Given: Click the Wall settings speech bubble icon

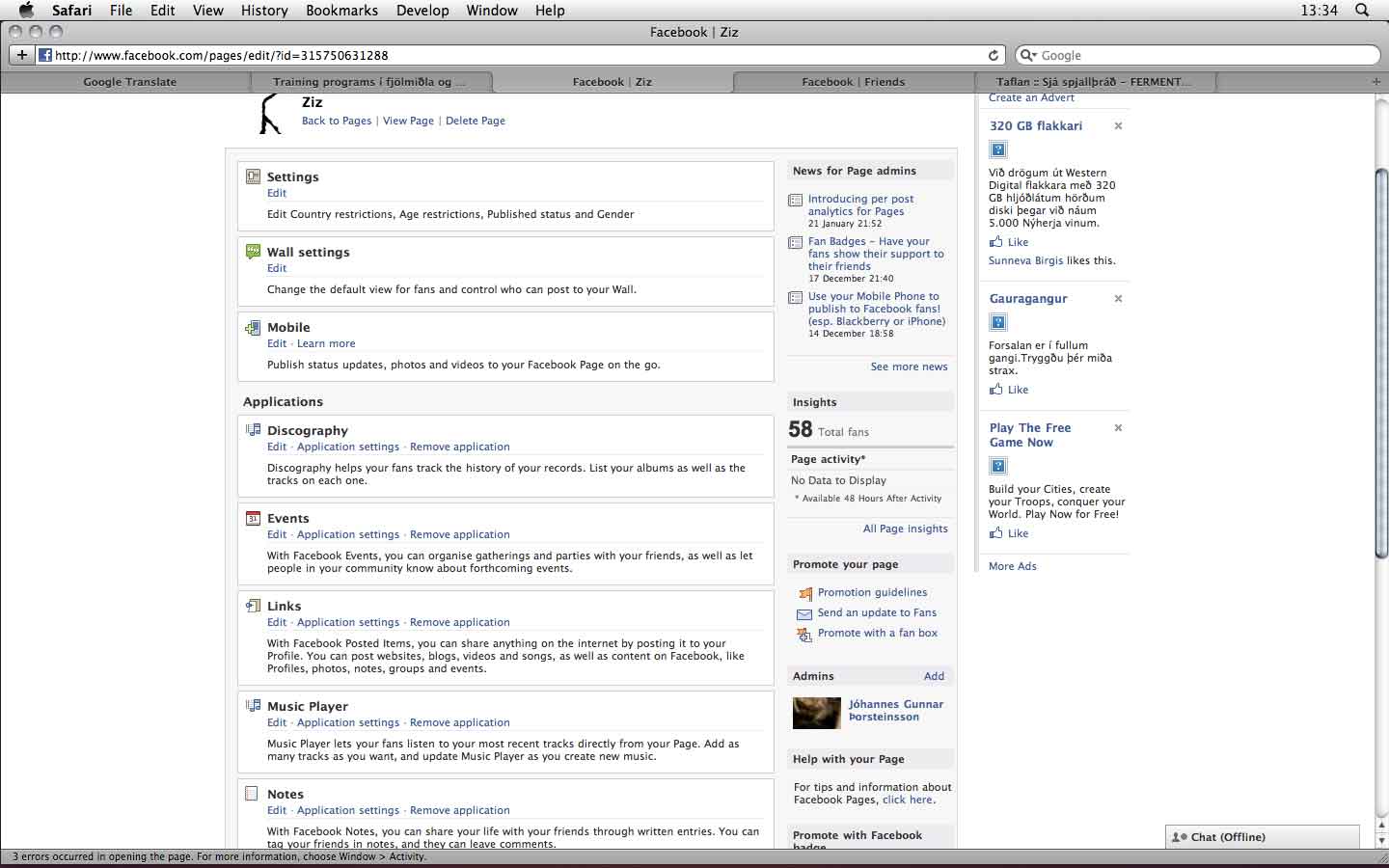Looking at the screenshot, I should pos(253,252).
